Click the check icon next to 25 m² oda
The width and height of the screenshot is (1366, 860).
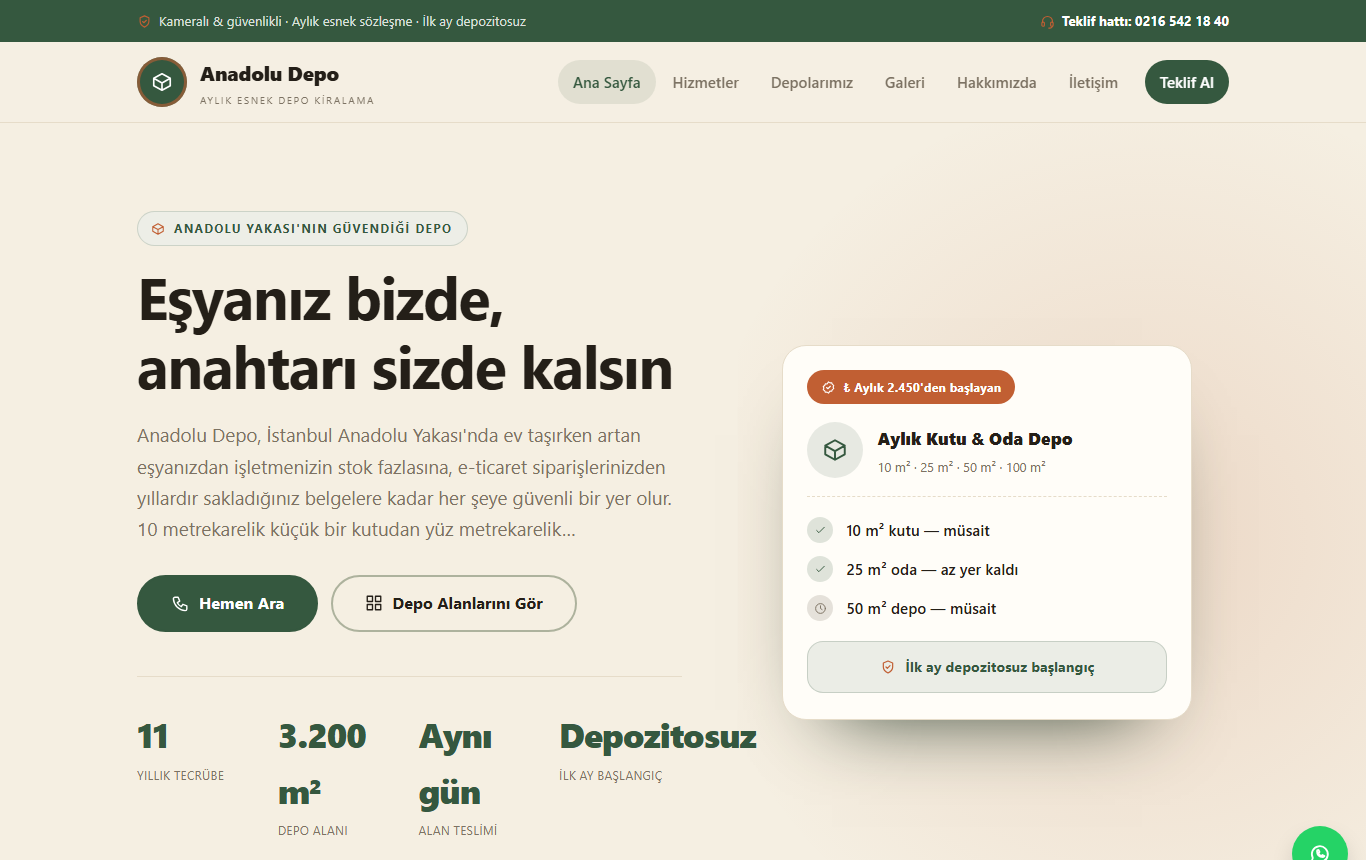tap(820, 569)
